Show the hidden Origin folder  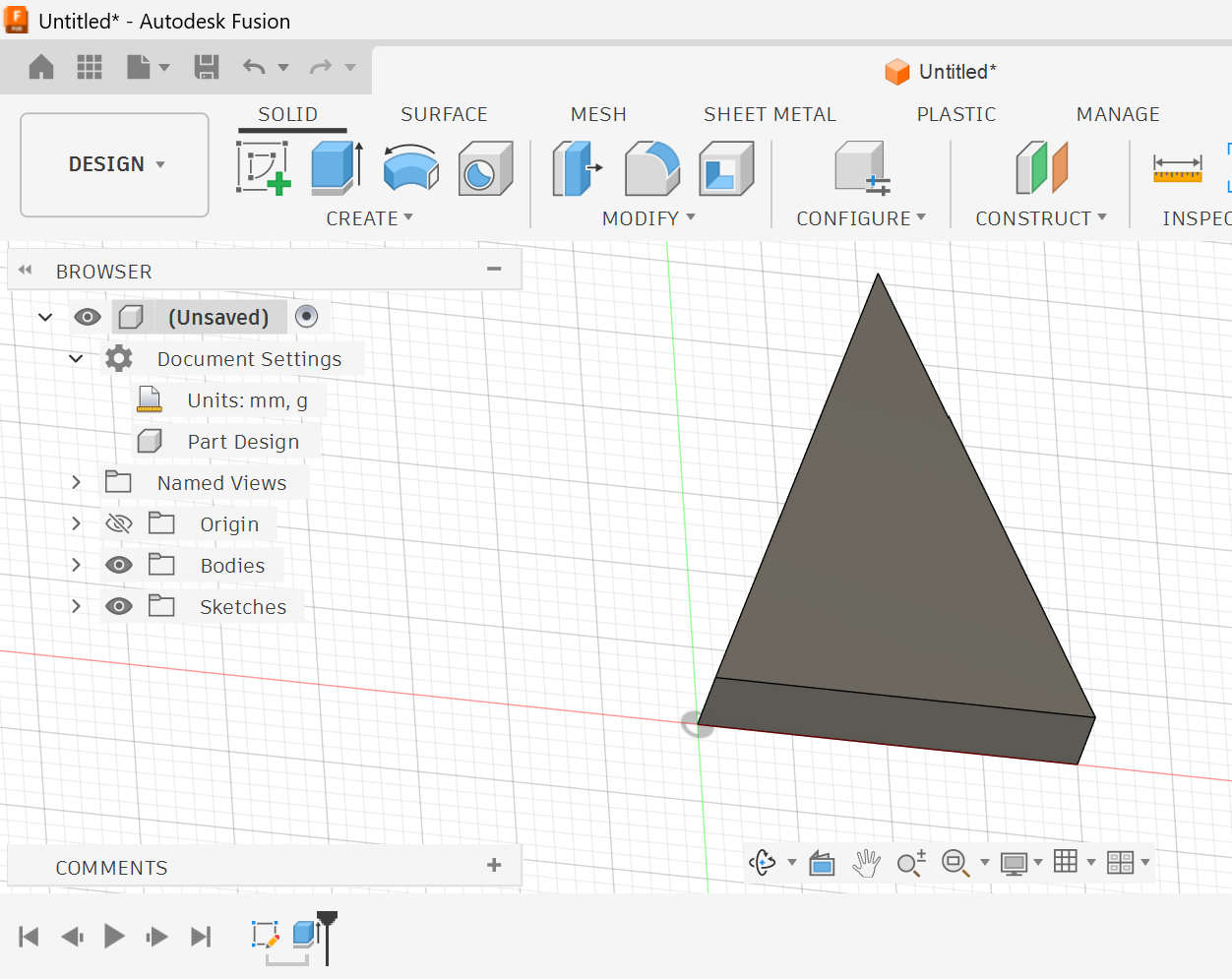coord(118,523)
